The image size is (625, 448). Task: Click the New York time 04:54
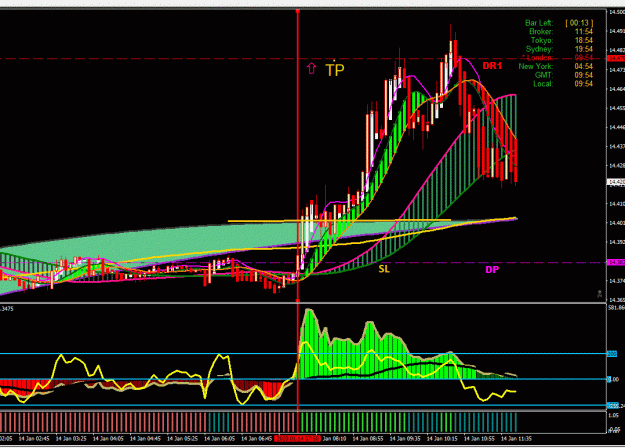click(x=584, y=66)
